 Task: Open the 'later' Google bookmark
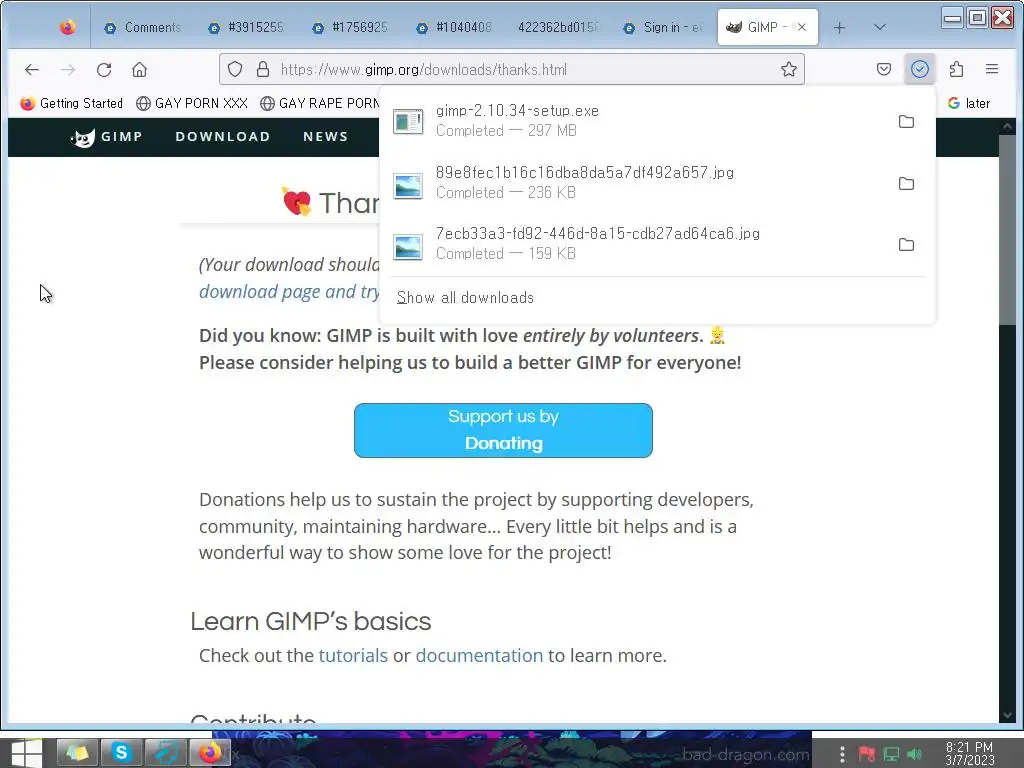point(969,103)
